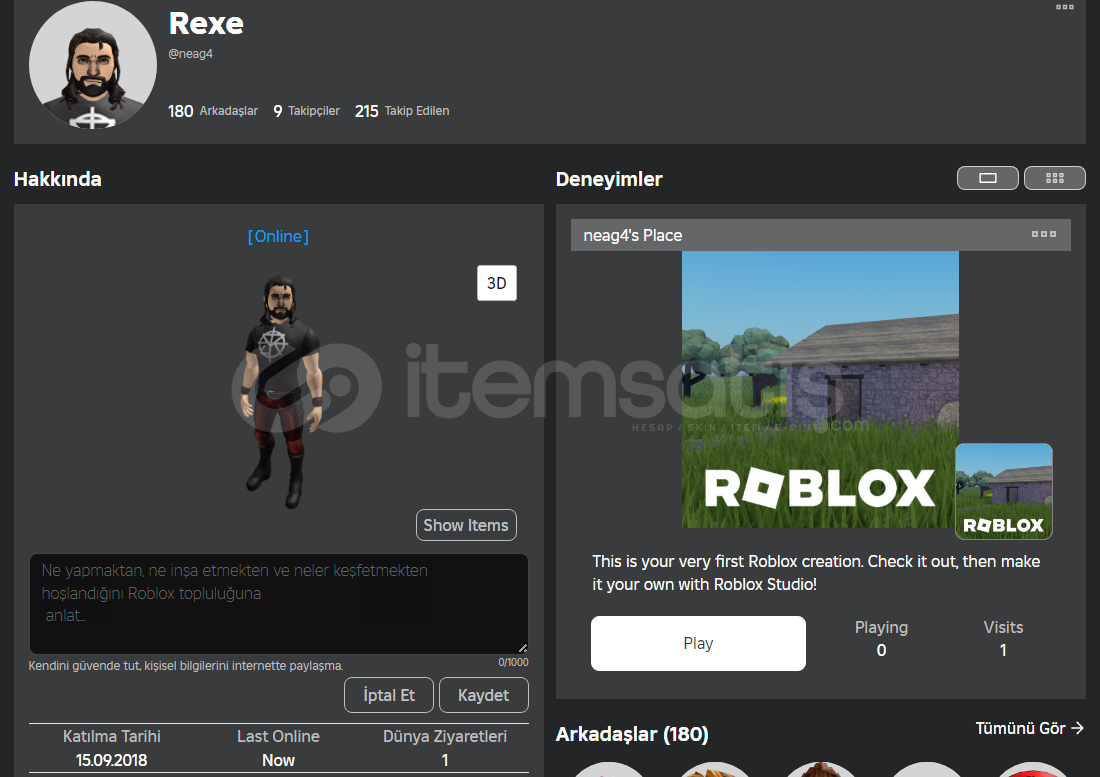This screenshot has width=1100, height=777.
Task: Open Tümünü Gör friends link
Action: (1029, 729)
